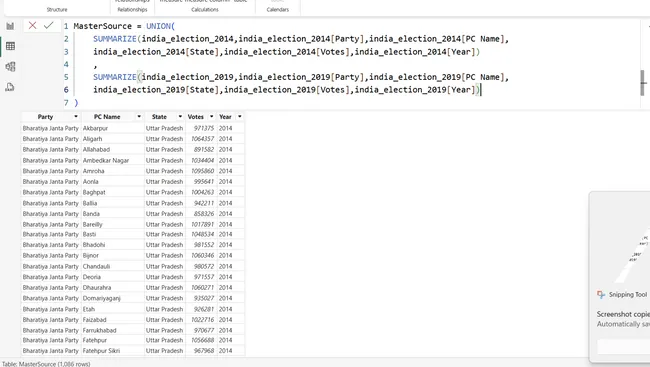Select Bharatiya Janta Party cell in Aligarh row

pos(51,139)
